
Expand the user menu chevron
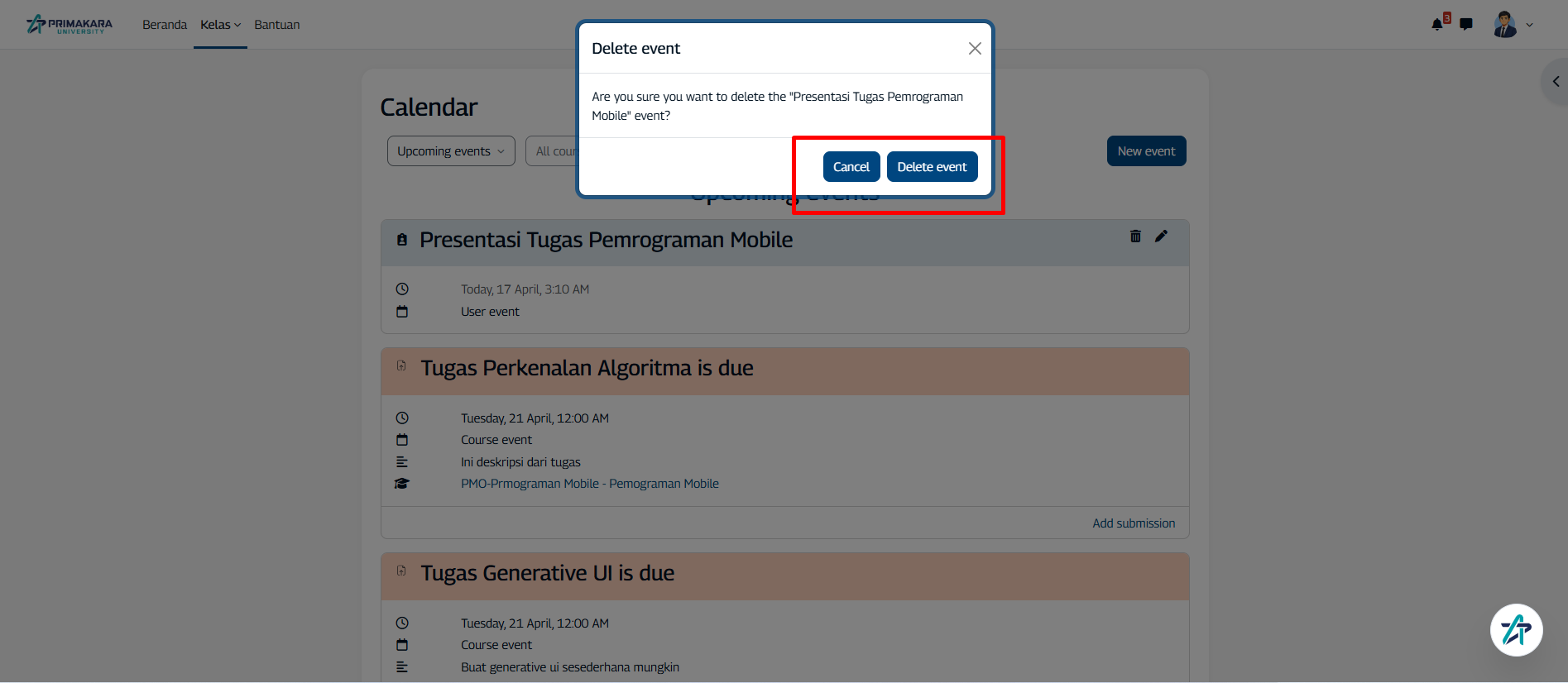pos(1530,25)
